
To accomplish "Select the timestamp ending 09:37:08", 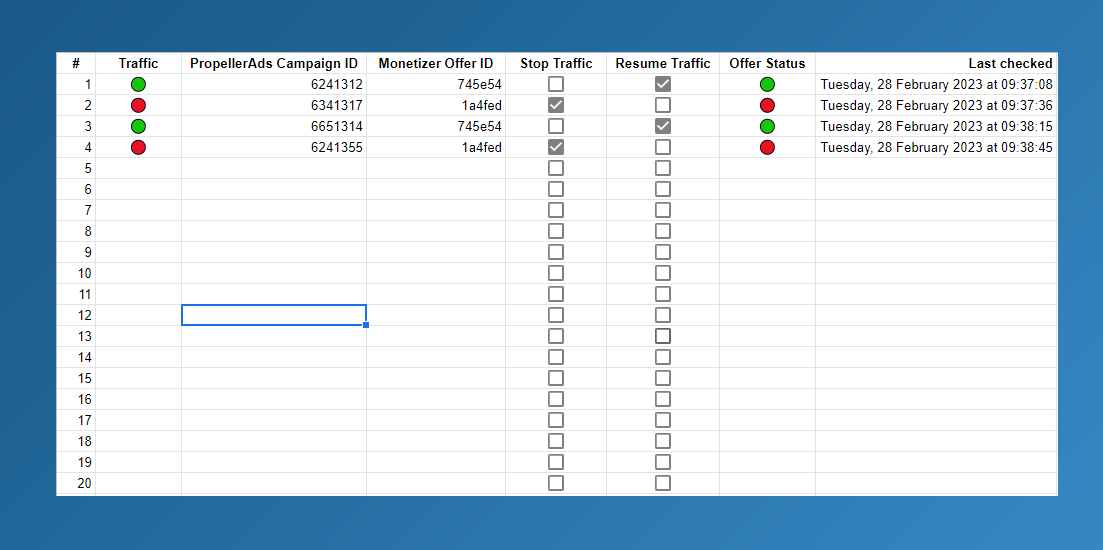I will click(x=936, y=84).
